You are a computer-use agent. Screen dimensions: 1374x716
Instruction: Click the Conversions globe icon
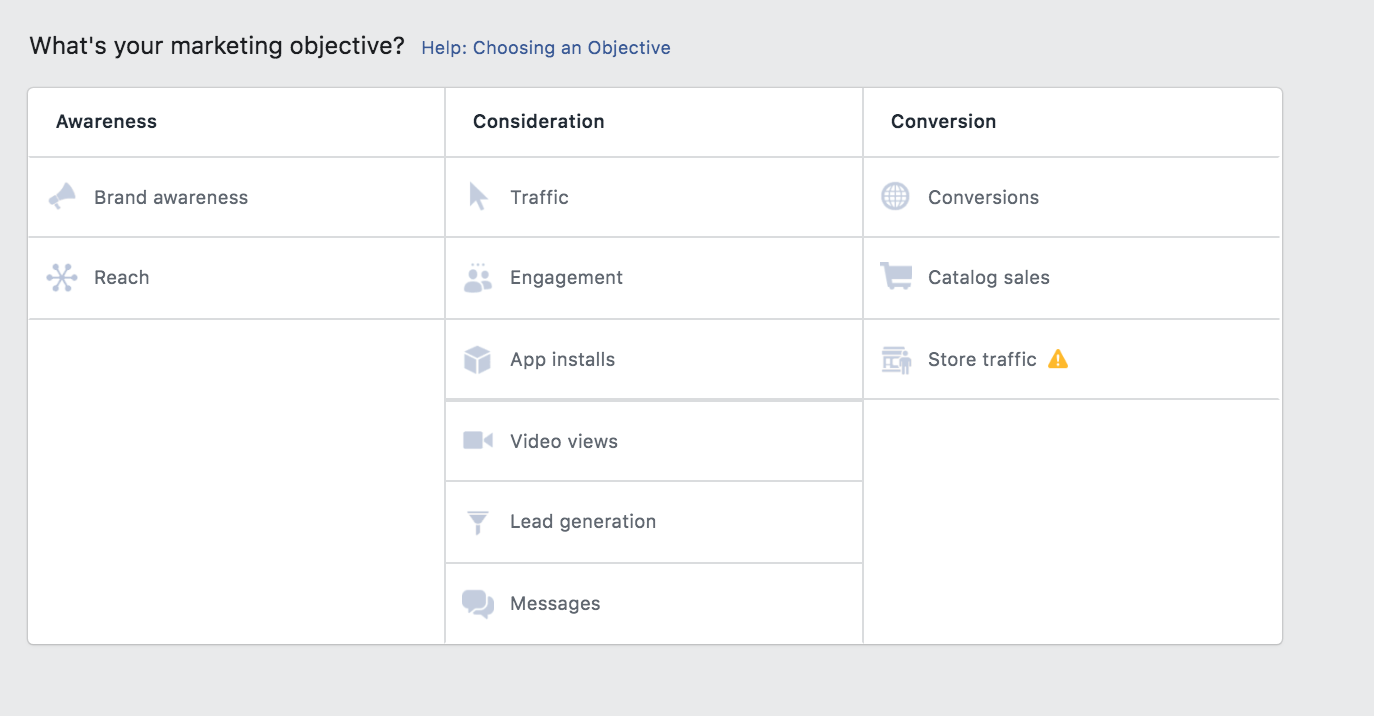pos(895,197)
